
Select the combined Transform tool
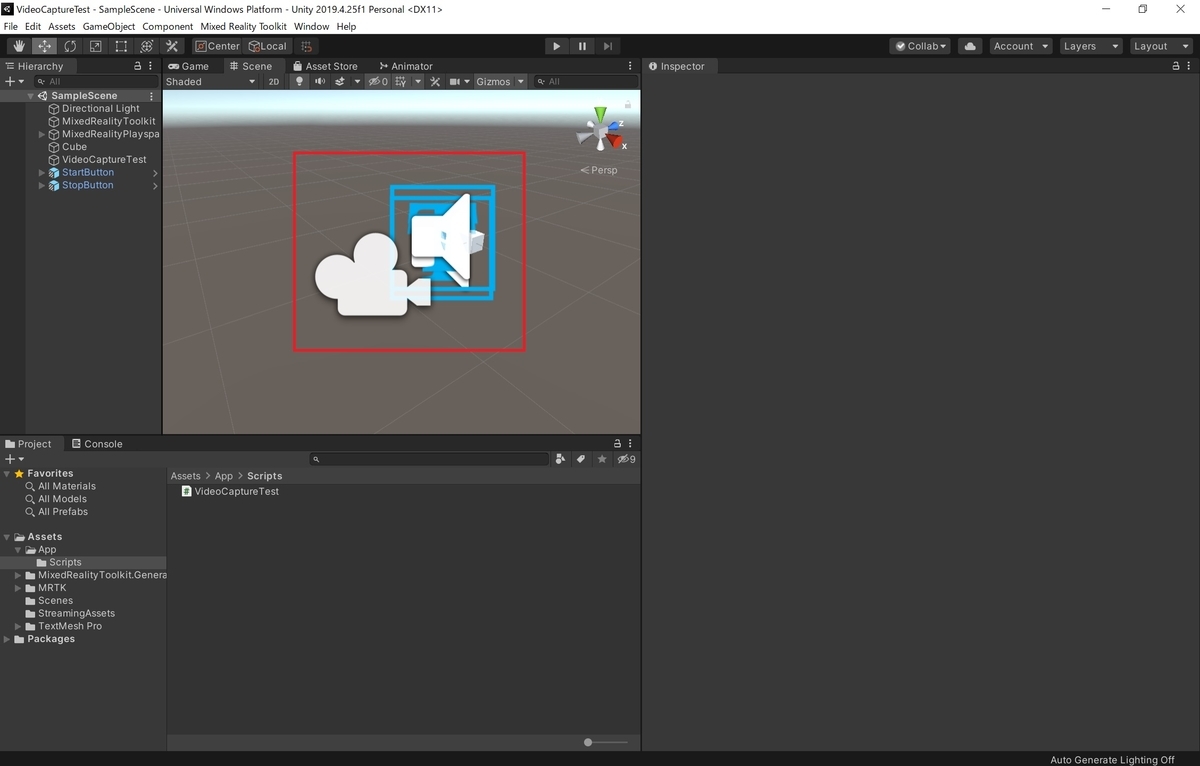click(x=146, y=46)
